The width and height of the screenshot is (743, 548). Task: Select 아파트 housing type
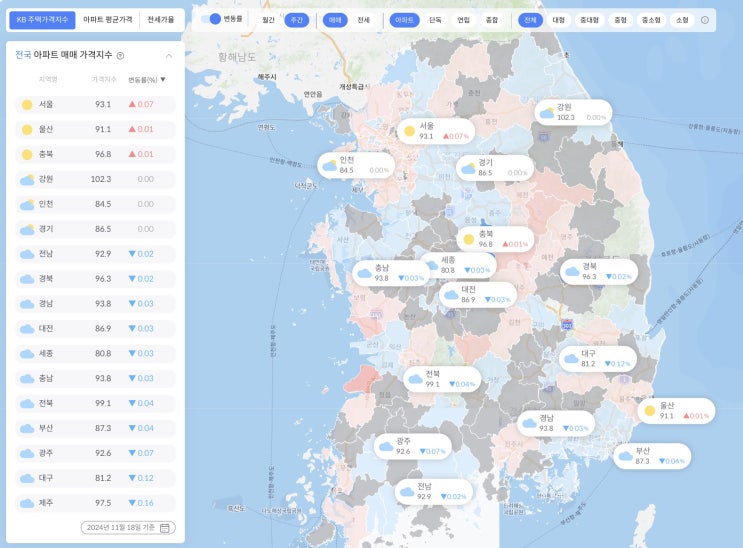(x=404, y=20)
